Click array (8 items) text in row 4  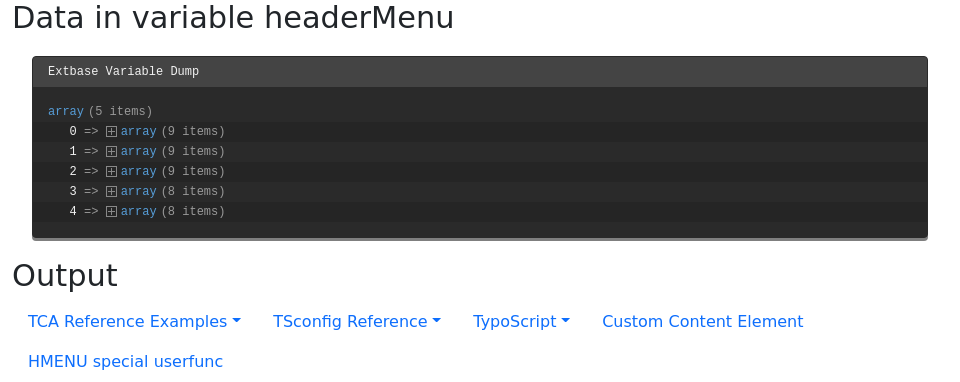point(173,211)
